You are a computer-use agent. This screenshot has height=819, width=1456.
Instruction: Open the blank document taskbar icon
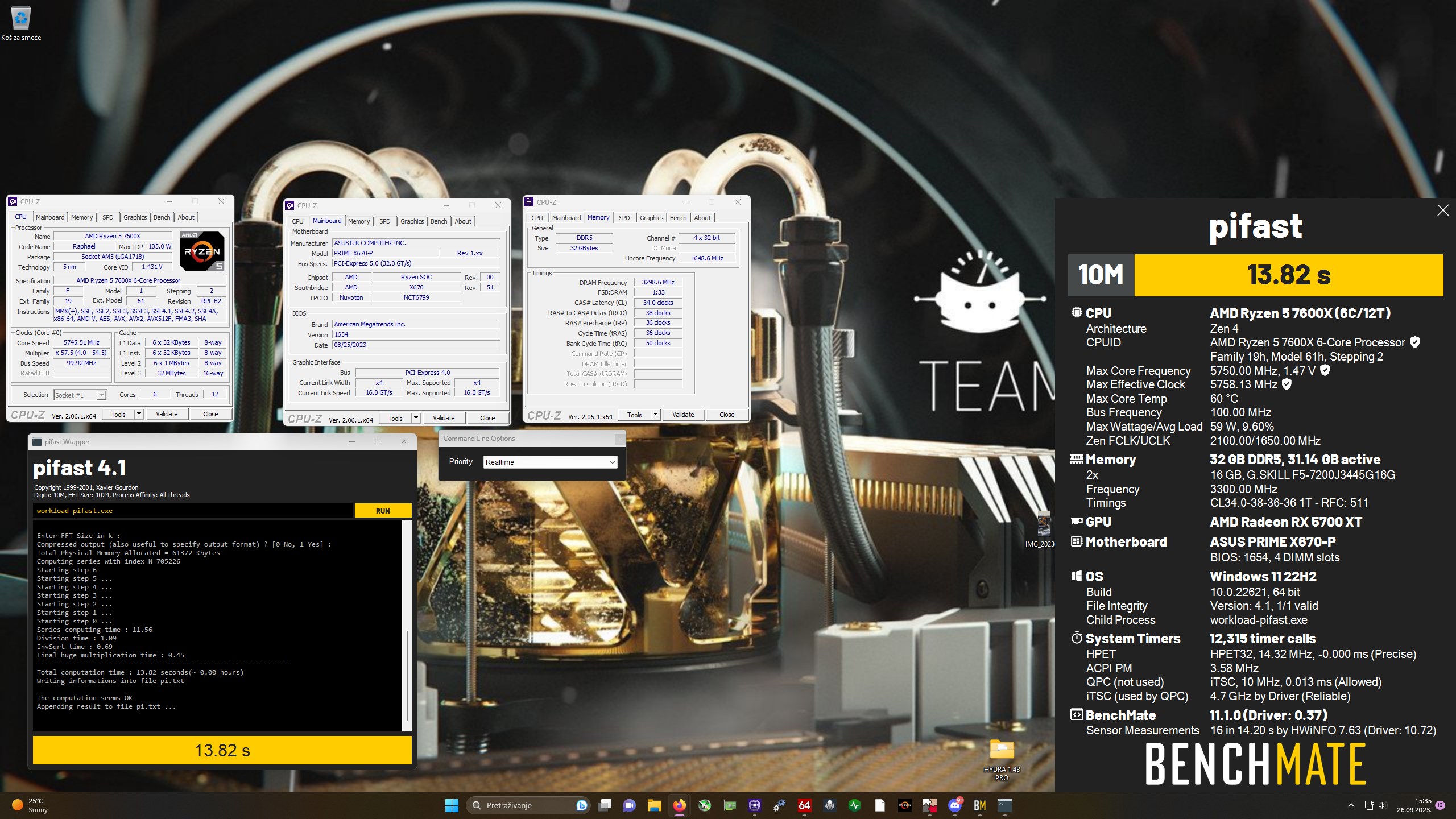[880, 805]
